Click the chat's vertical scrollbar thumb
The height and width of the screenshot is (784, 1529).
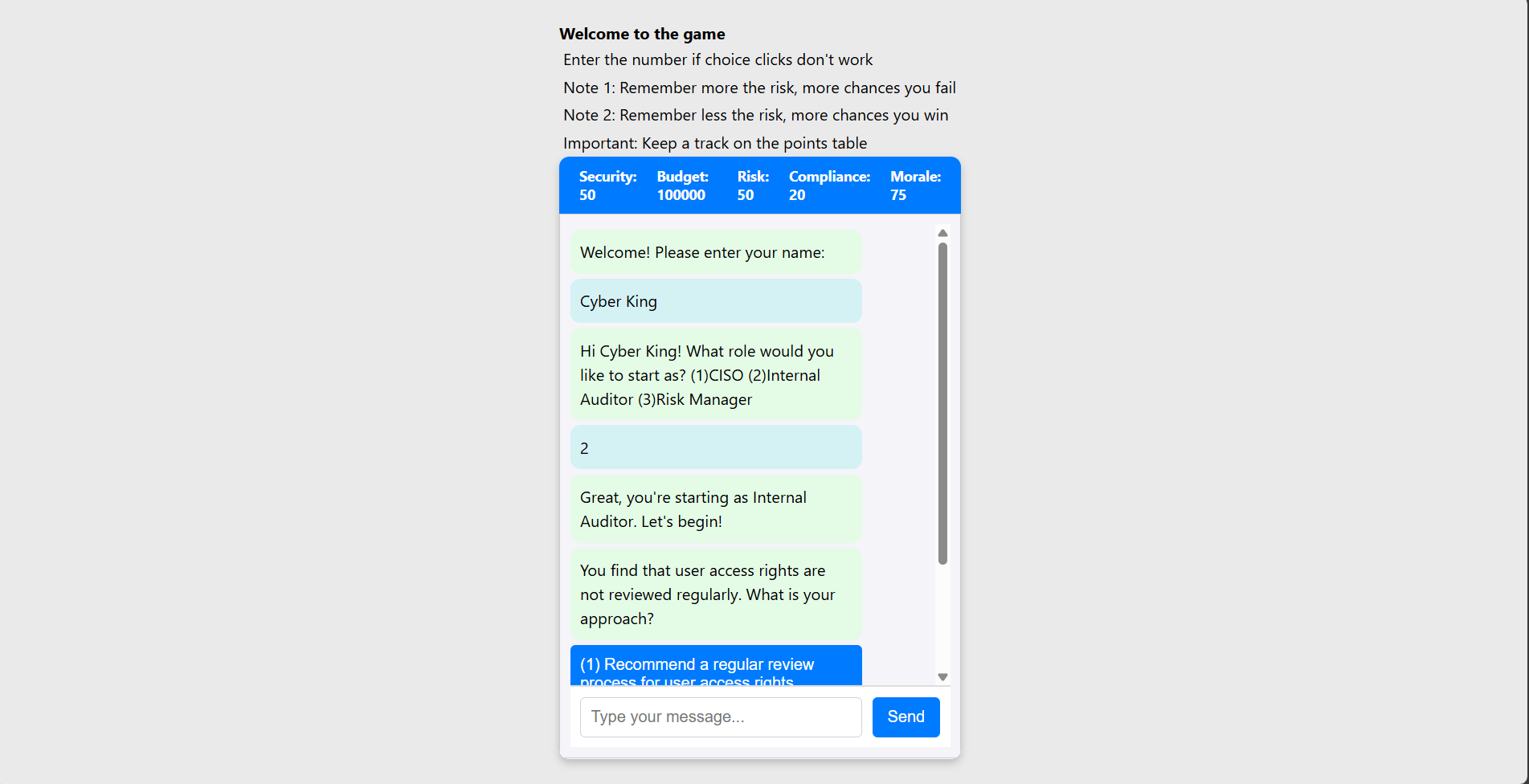(x=942, y=403)
